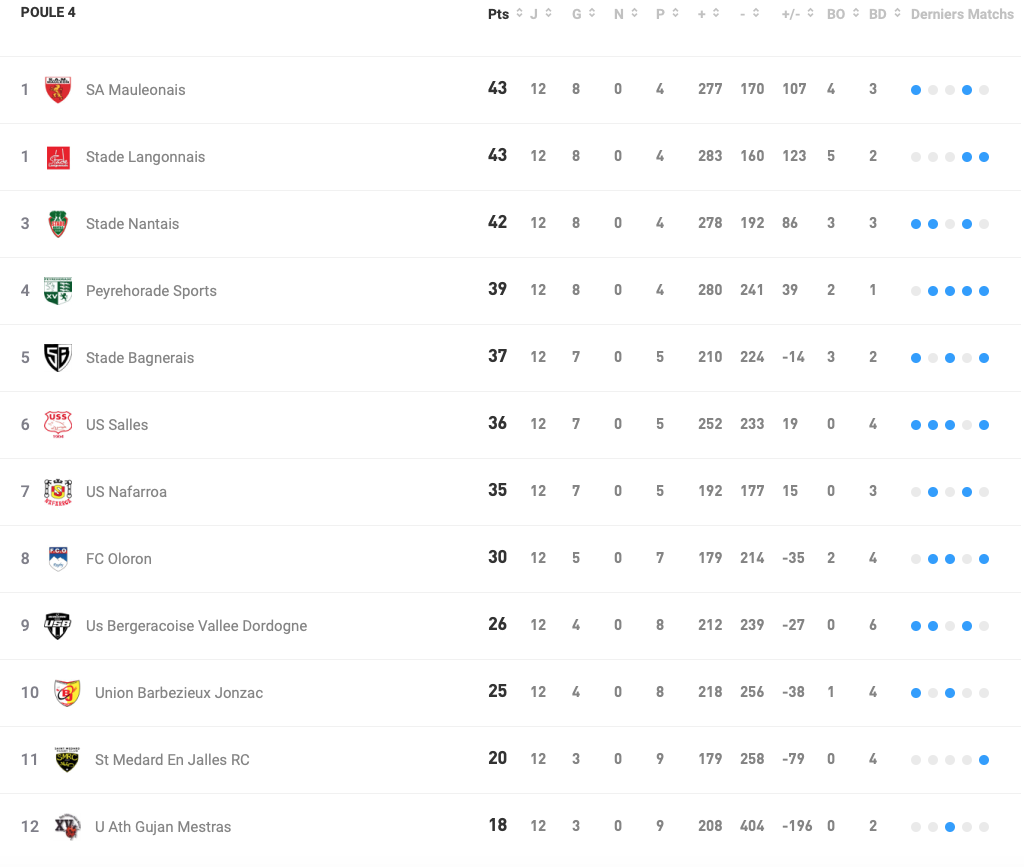Open the Union Barbezieux Jonzac team page
This screenshot has height=867, width=1024.
[x=177, y=692]
